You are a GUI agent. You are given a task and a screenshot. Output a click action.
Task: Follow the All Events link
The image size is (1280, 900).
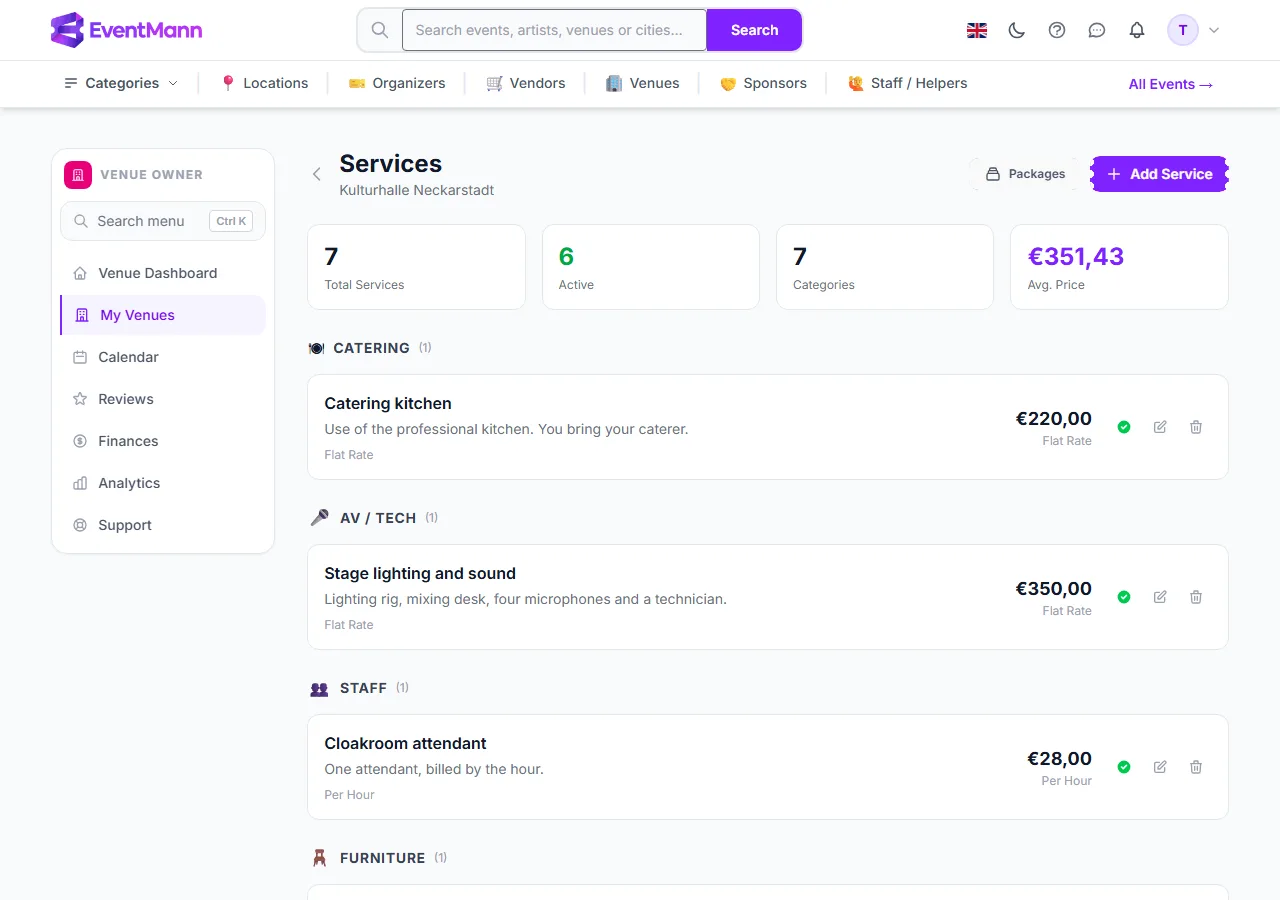tap(1171, 84)
